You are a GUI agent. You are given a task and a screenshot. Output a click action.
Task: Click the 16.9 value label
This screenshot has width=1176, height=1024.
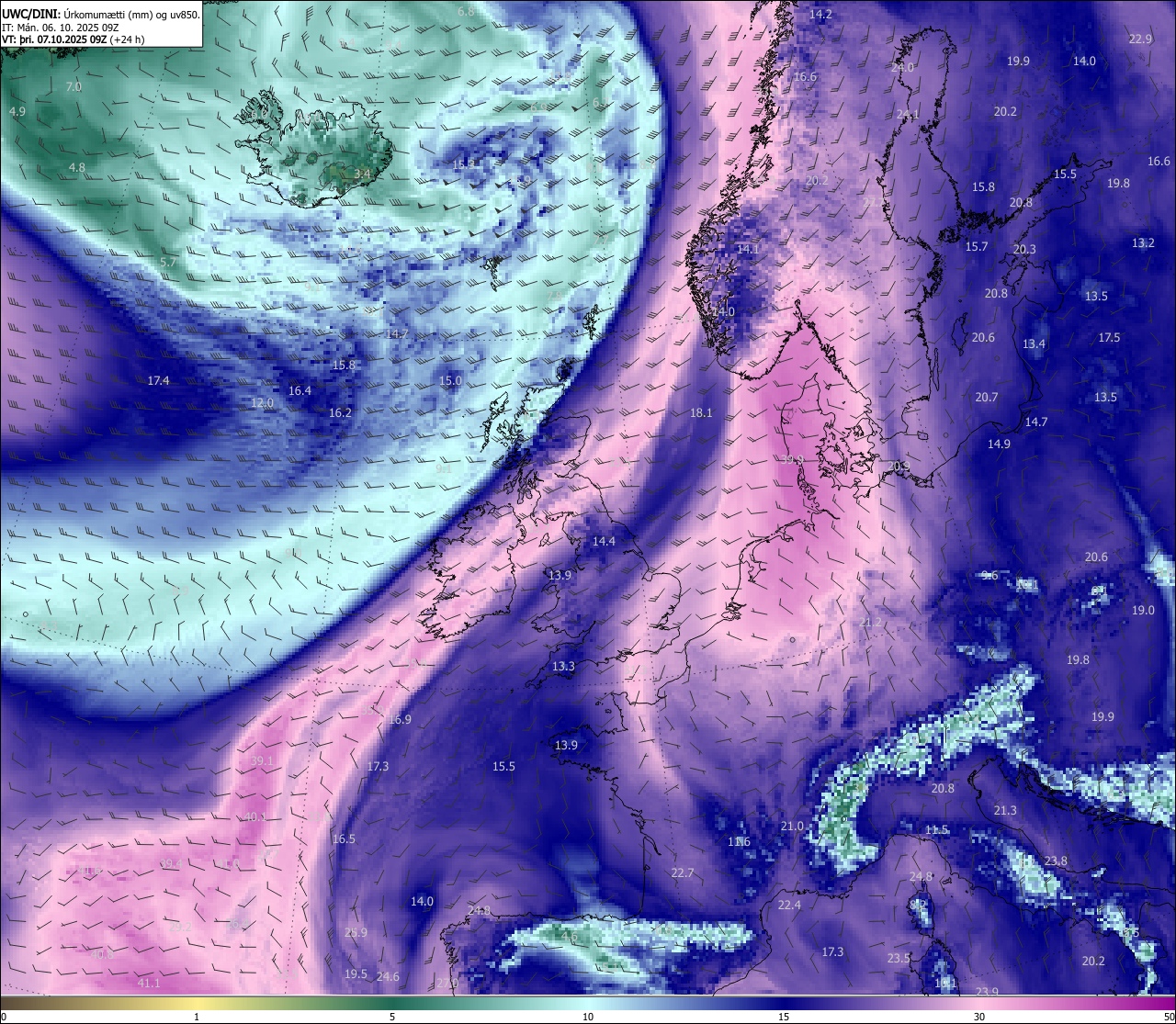tap(400, 720)
